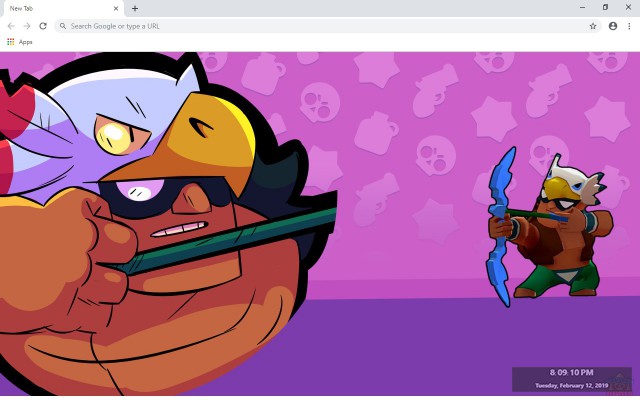Screen dimensions: 640x400
Task: Click the Apps shortcut label
Action: pyautogui.click(x=25, y=42)
